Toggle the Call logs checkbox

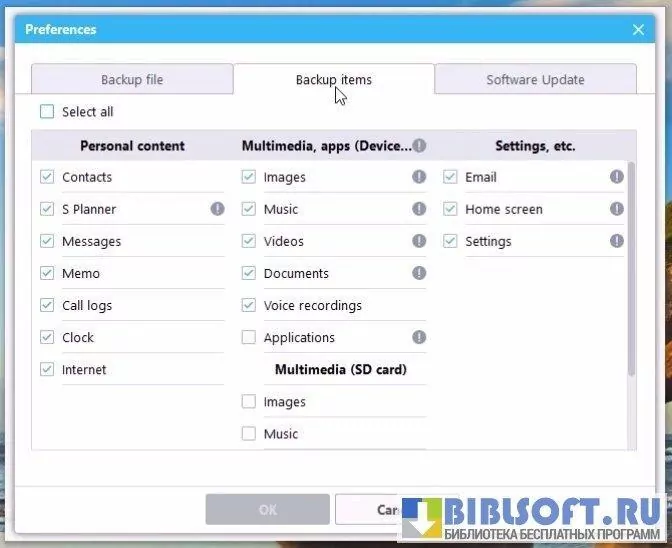pos(47,305)
